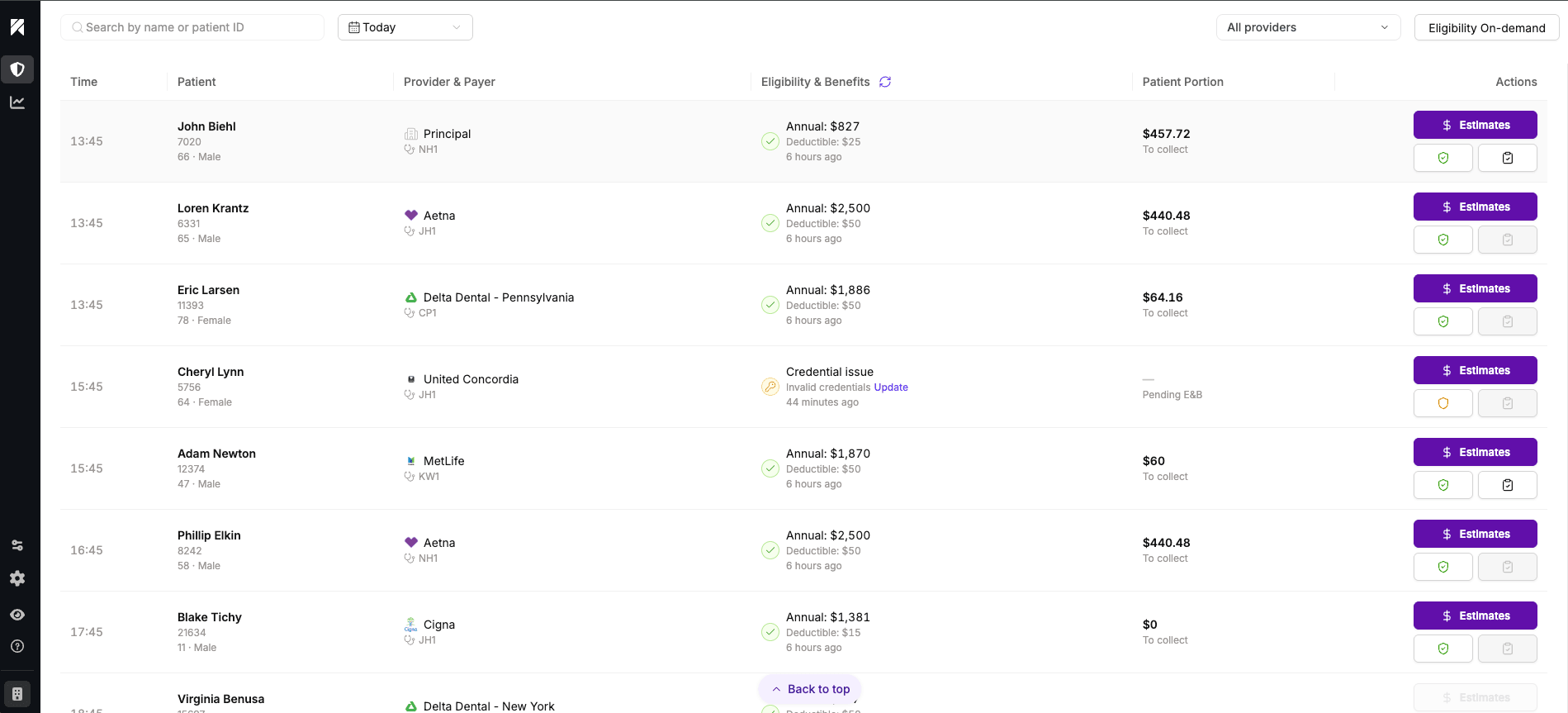This screenshot has width=1568, height=713.
Task: Click John Biehl's clipboard button
Action: click(1508, 158)
